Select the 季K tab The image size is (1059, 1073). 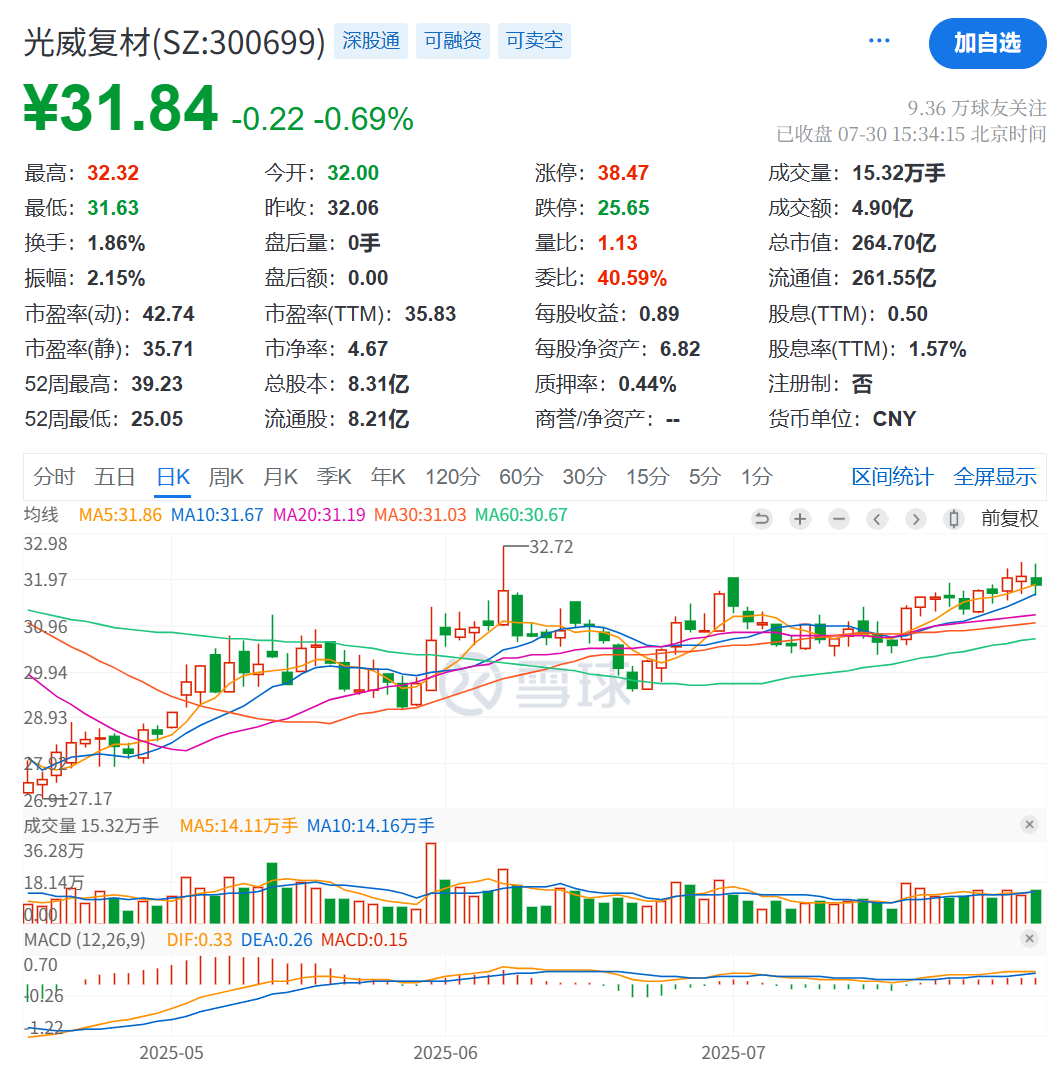point(334,477)
